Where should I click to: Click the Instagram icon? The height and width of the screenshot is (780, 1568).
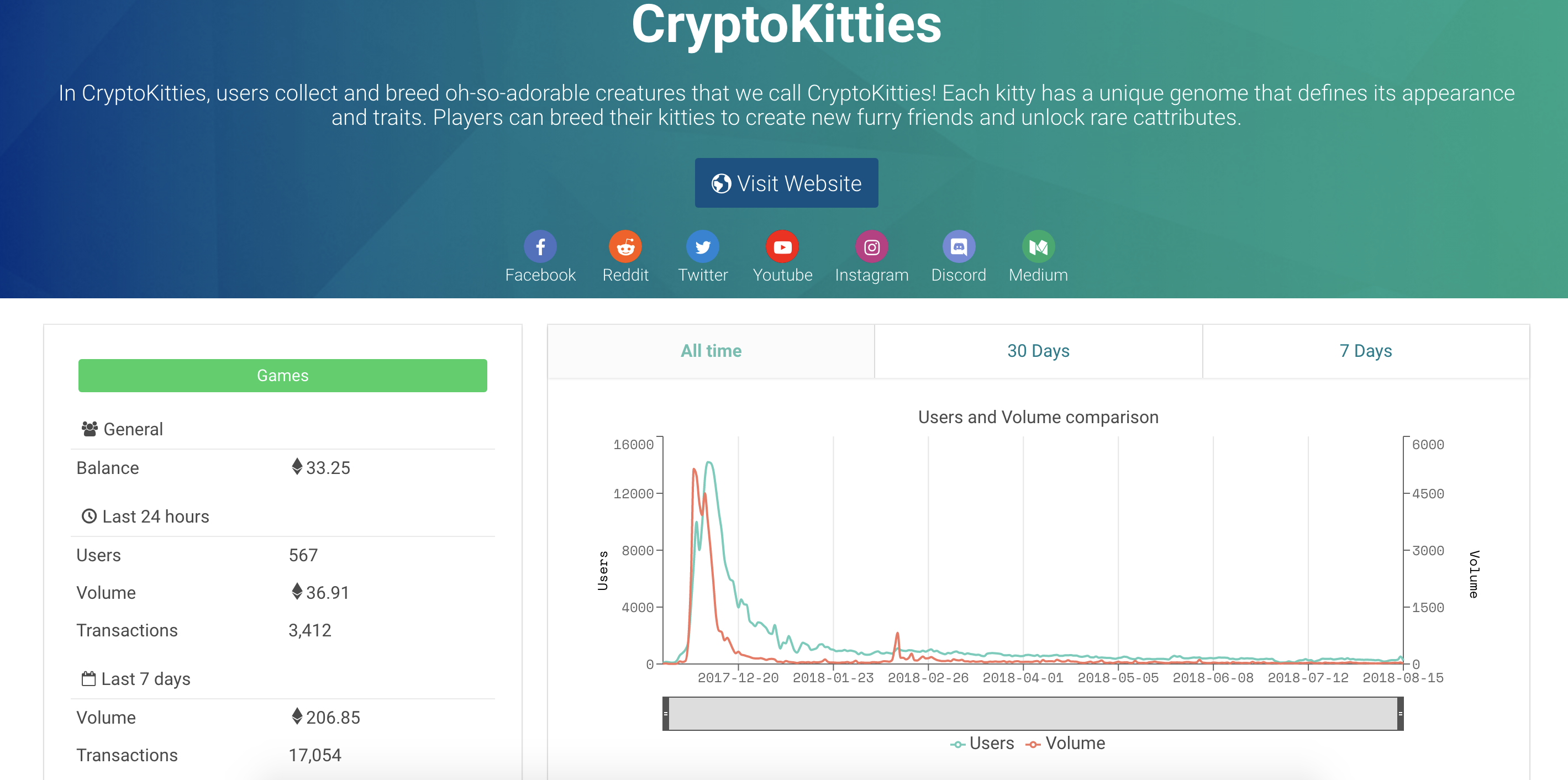coord(872,247)
